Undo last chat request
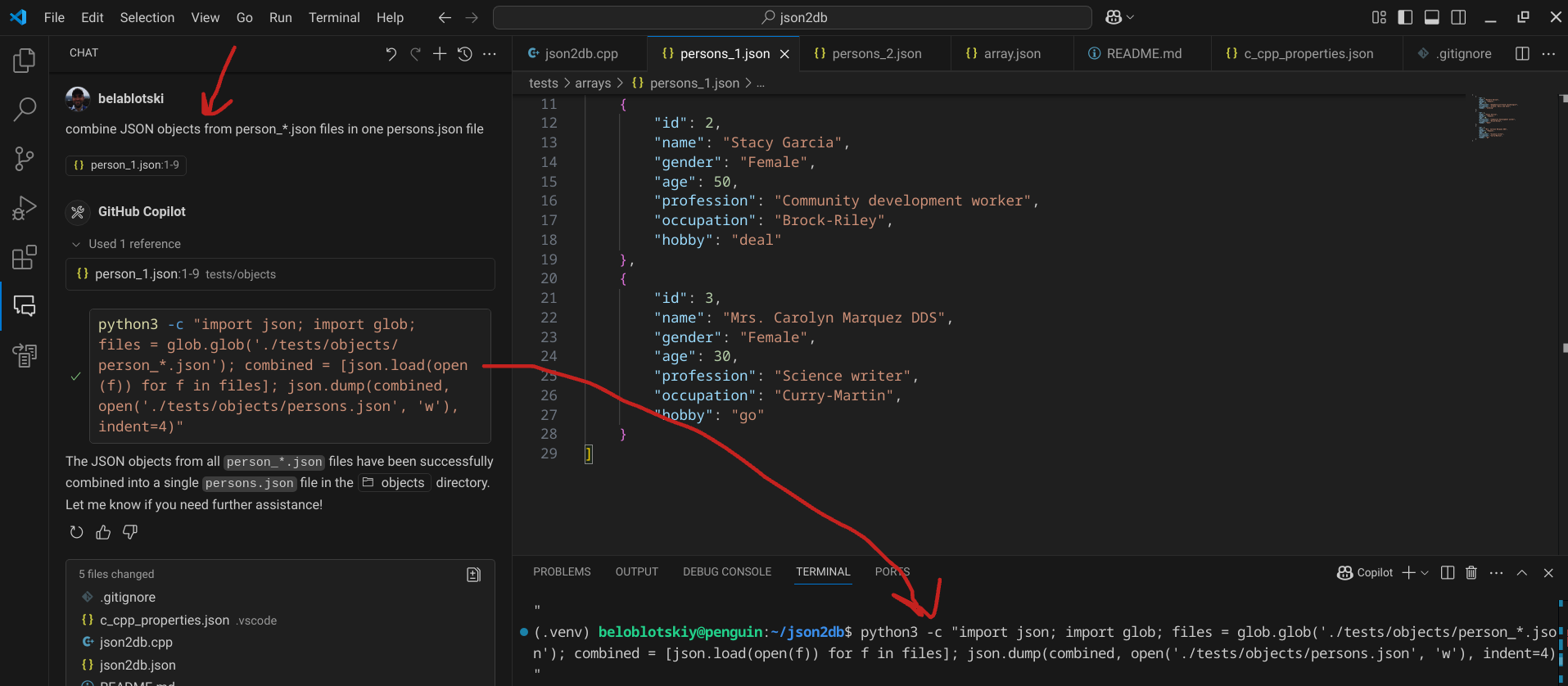 (391, 54)
